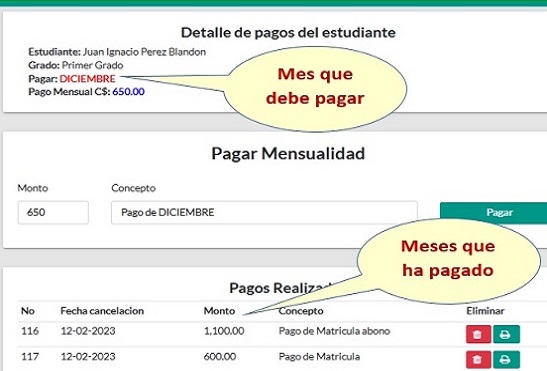The image size is (547, 371).
Task: Print receipt for payment 117
Action: [x=506, y=360]
